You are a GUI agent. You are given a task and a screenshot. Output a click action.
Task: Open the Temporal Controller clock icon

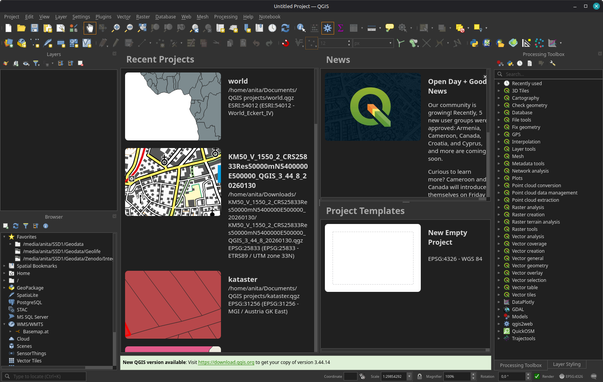[x=272, y=28]
